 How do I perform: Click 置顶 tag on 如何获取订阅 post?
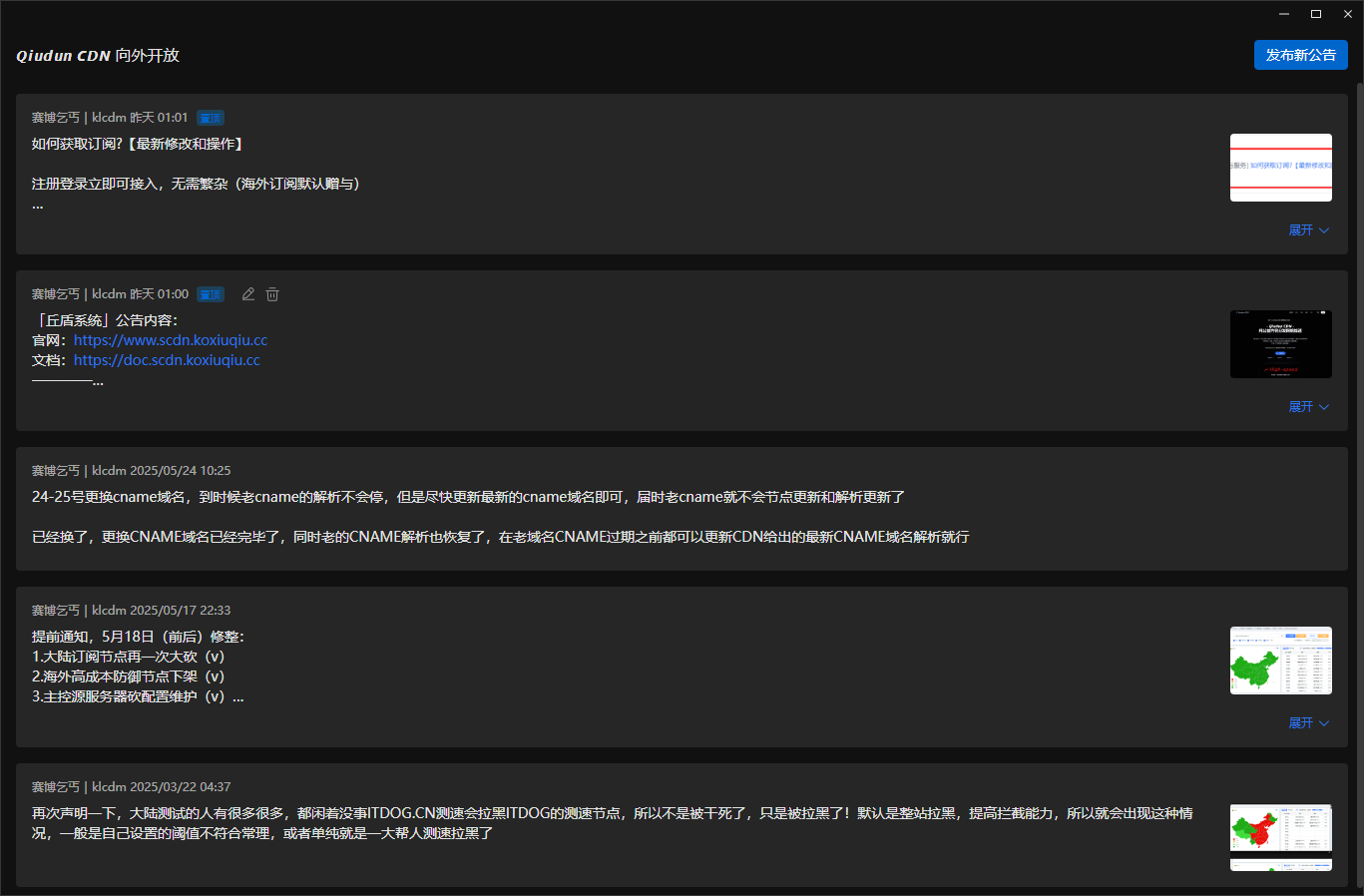(211, 118)
